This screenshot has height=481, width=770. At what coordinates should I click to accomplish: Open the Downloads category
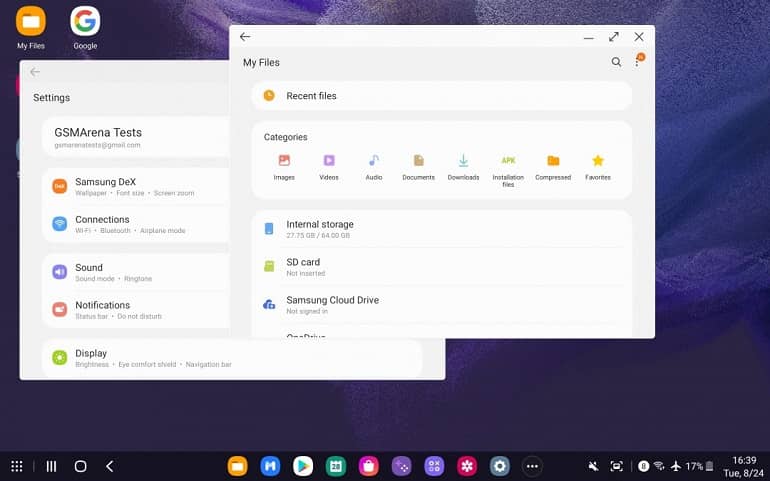463,167
